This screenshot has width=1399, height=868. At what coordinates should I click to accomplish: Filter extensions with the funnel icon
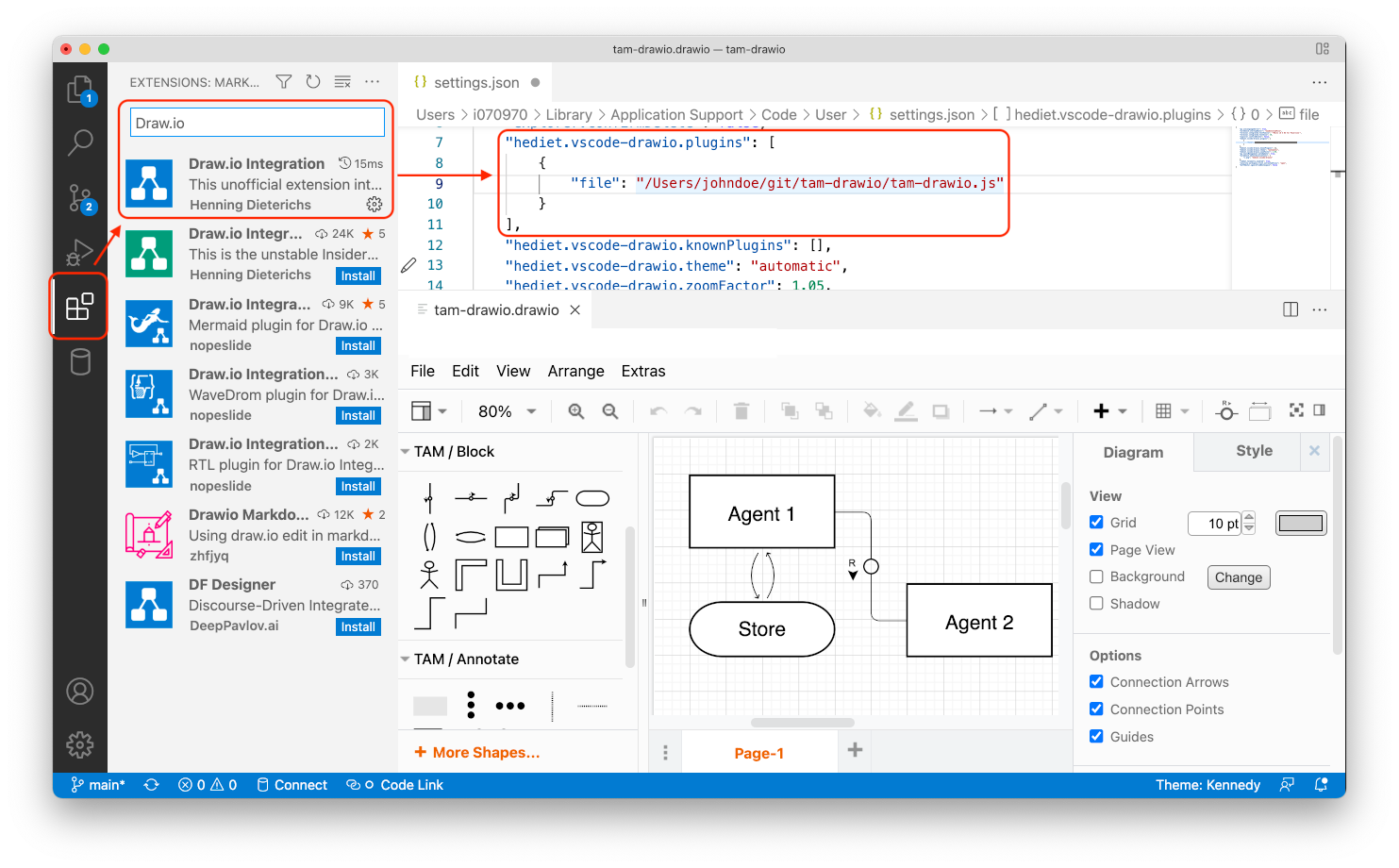point(284,82)
